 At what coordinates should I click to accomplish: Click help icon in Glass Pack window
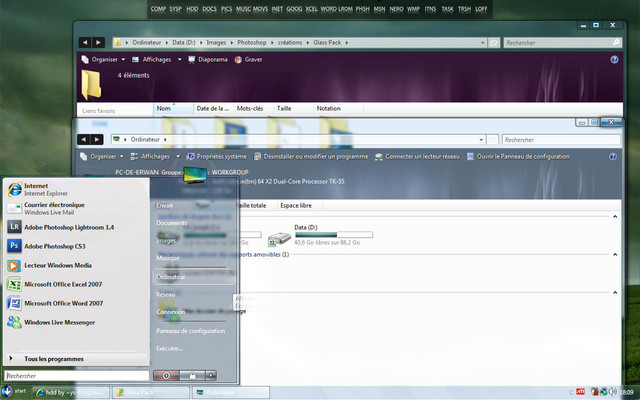pos(614,60)
